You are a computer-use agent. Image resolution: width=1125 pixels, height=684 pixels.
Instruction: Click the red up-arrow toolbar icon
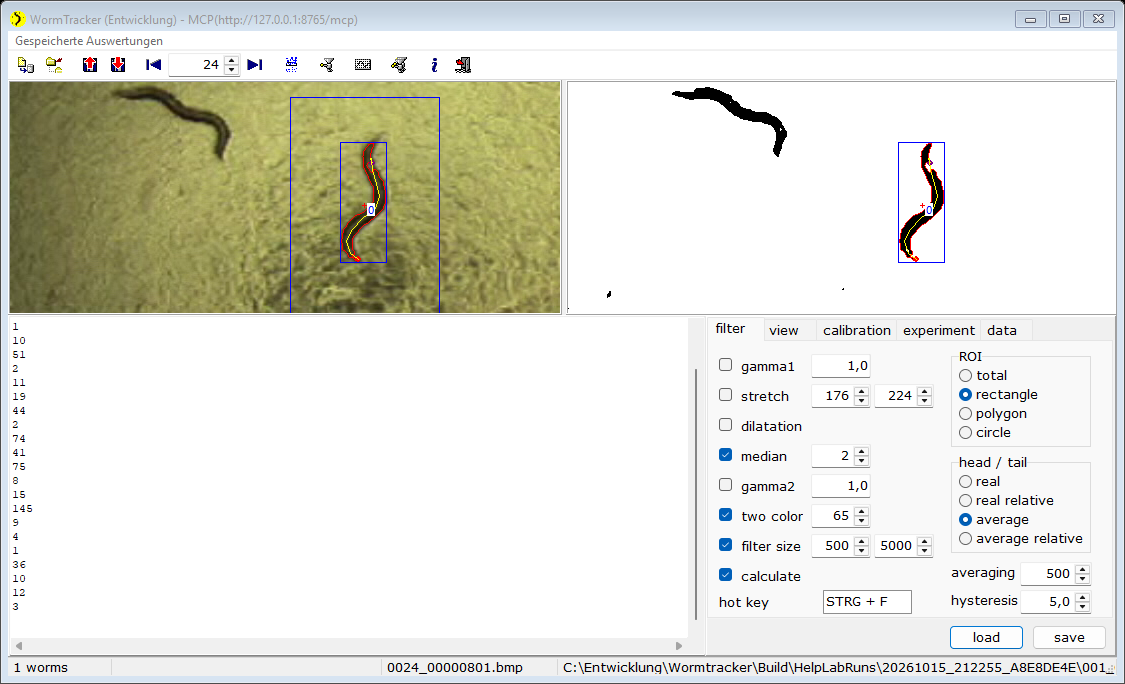[90, 65]
